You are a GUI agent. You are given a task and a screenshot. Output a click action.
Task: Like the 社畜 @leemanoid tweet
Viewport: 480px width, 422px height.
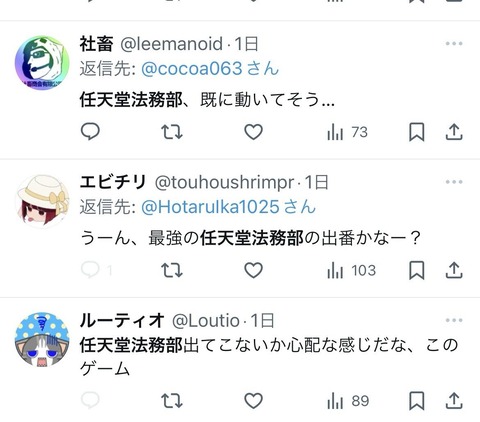click(253, 132)
